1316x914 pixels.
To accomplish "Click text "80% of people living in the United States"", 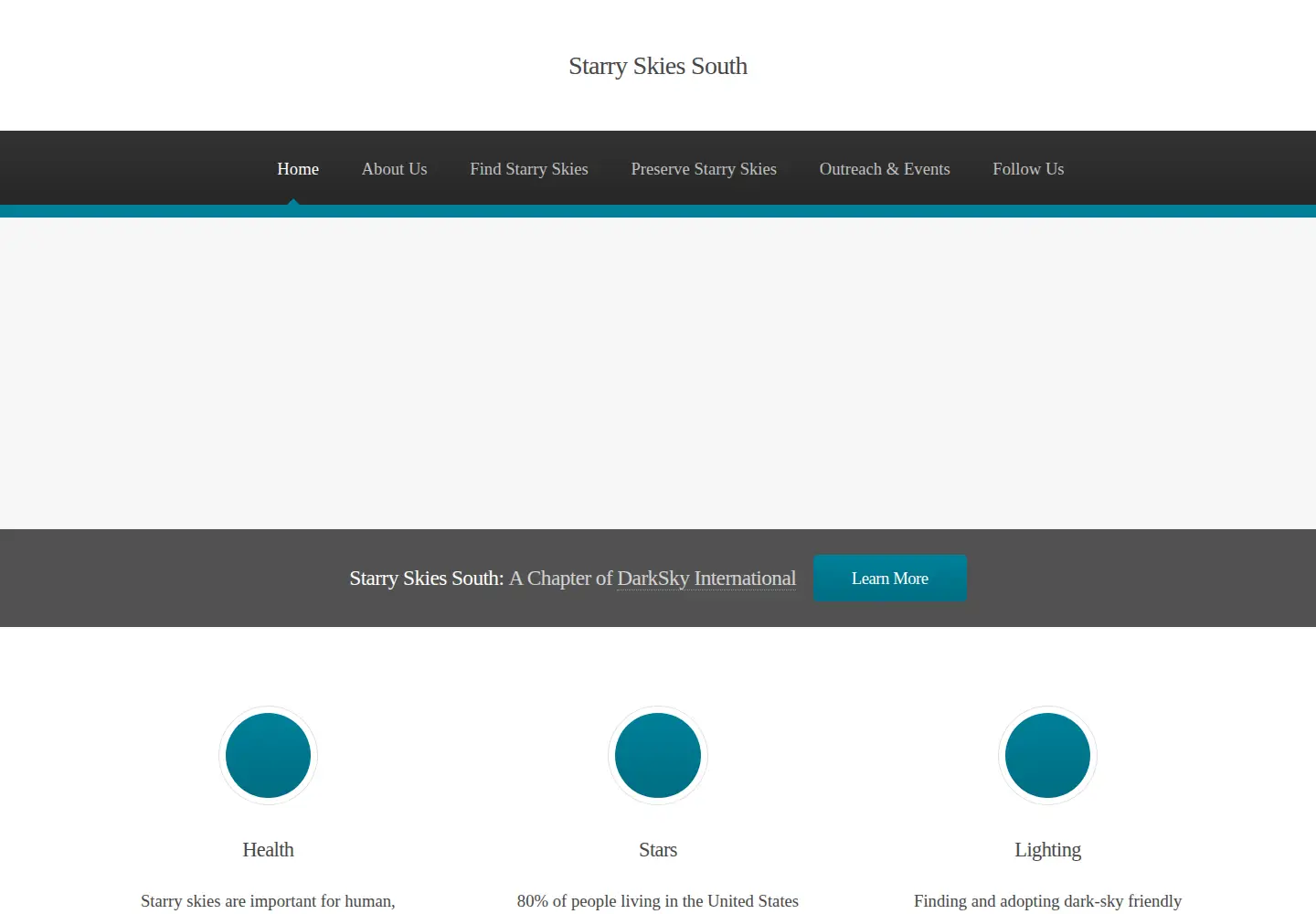I will click(x=658, y=901).
